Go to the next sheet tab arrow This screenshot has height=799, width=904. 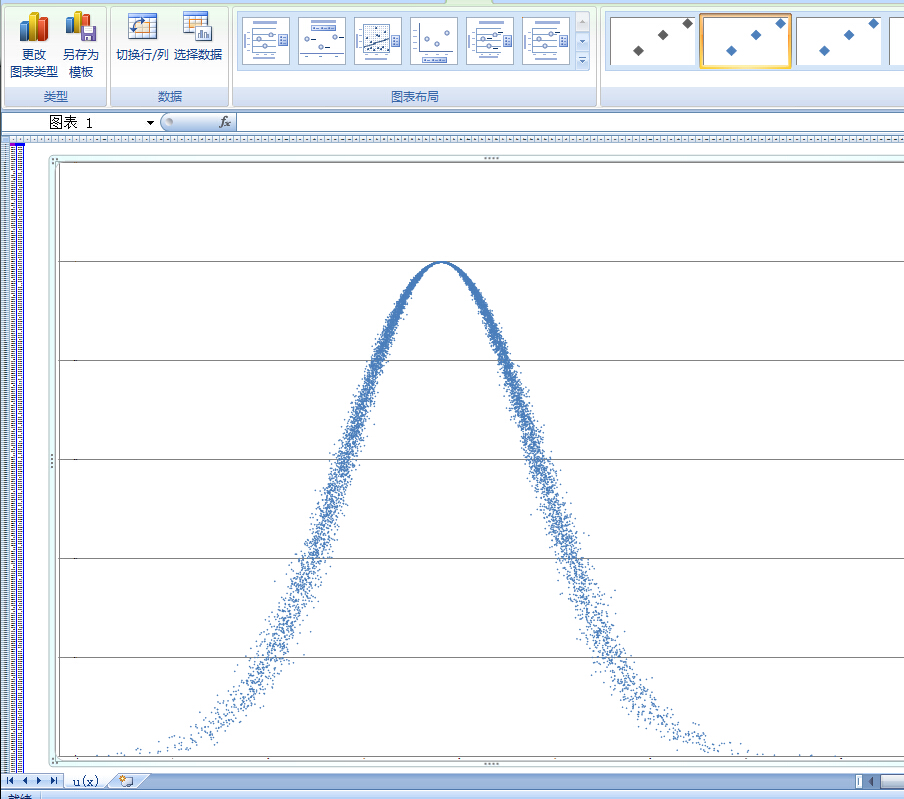39,781
